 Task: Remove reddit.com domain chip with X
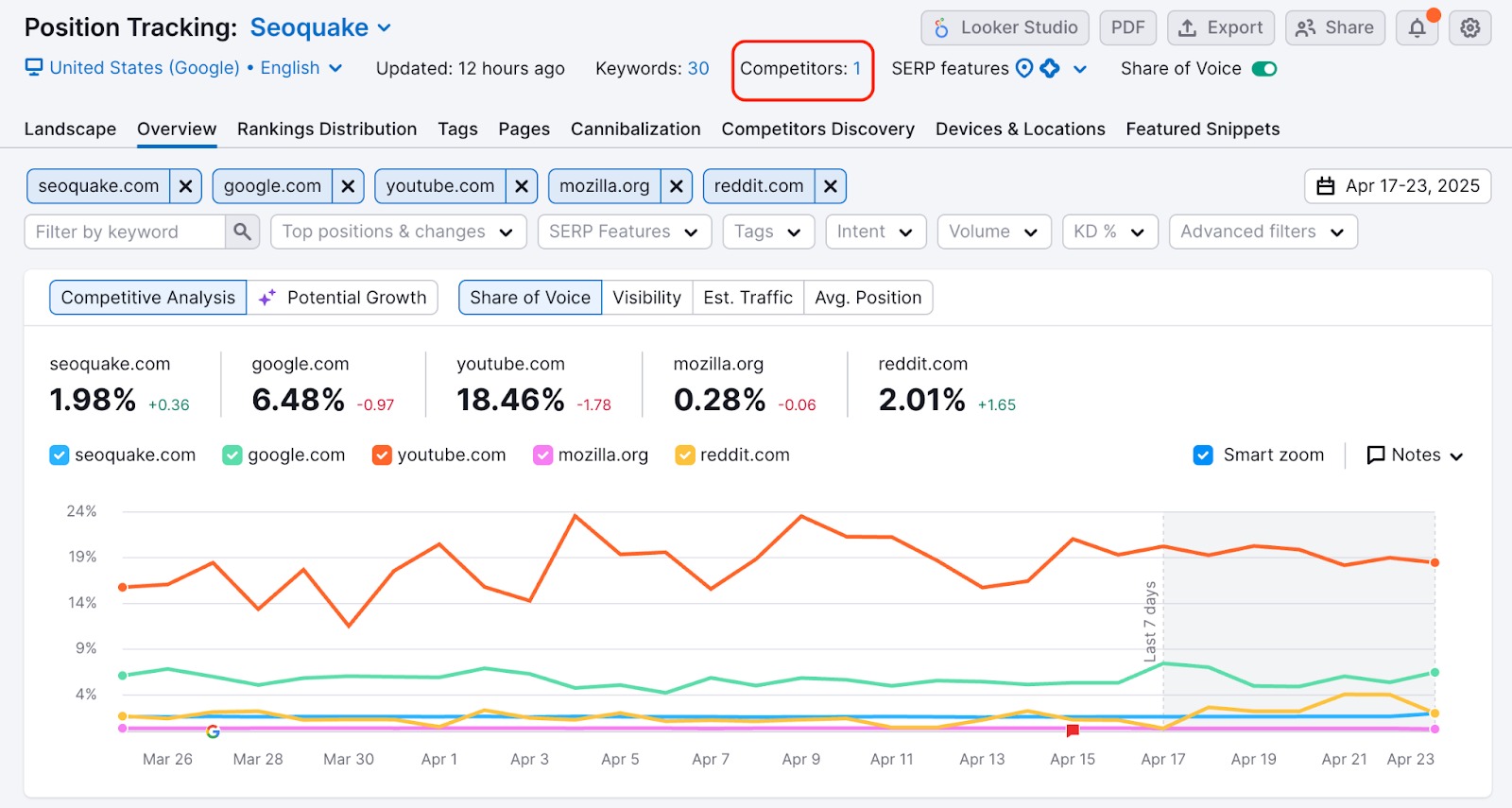pyautogui.click(x=830, y=186)
